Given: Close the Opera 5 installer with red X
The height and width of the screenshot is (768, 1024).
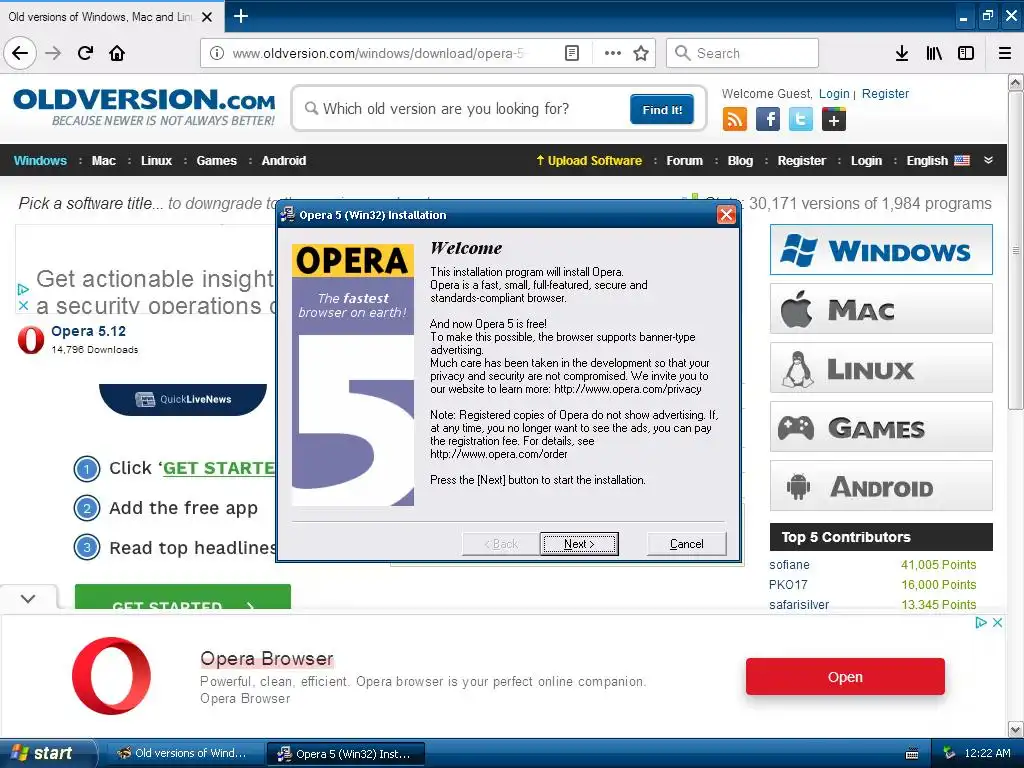Looking at the screenshot, I should [726, 215].
